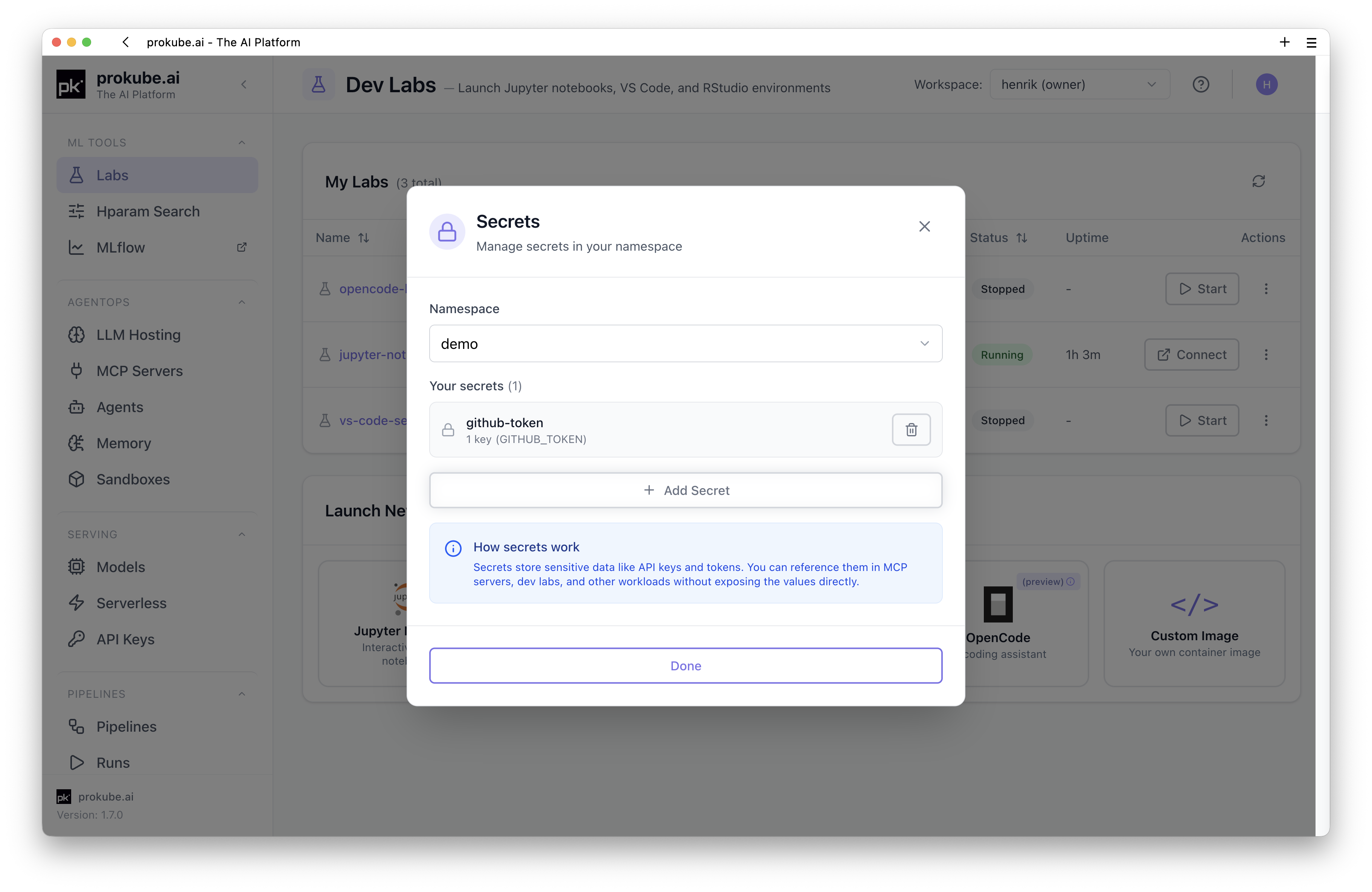Close the Secrets dialog with the X
This screenshot has width=1372, height=892.
(x=924, y=227)
